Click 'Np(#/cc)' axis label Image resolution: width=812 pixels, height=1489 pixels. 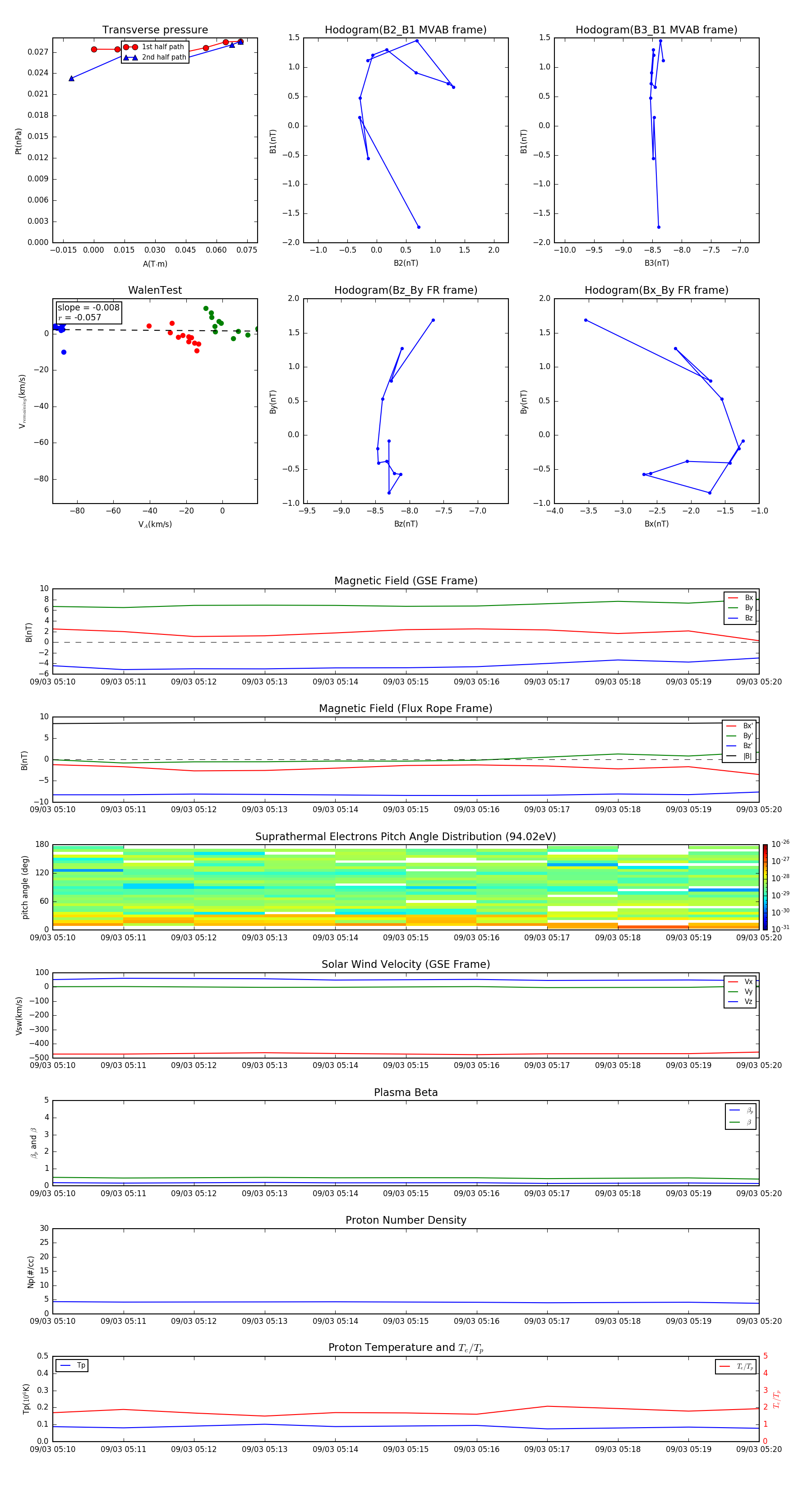31,1271
